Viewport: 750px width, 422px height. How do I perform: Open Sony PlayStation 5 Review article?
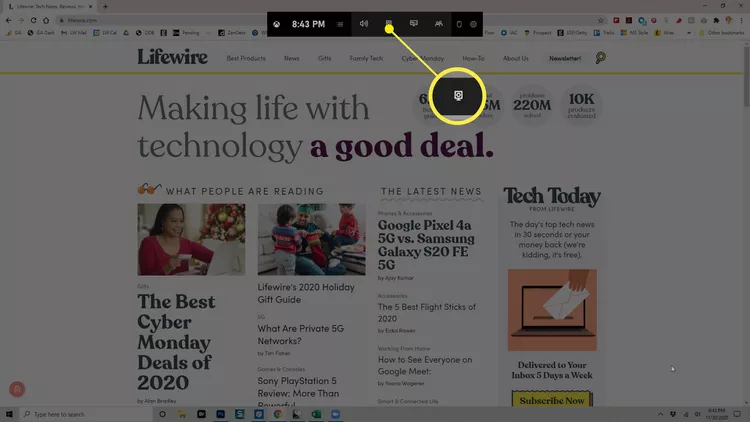pyautogui.click(x=298, y=392)
